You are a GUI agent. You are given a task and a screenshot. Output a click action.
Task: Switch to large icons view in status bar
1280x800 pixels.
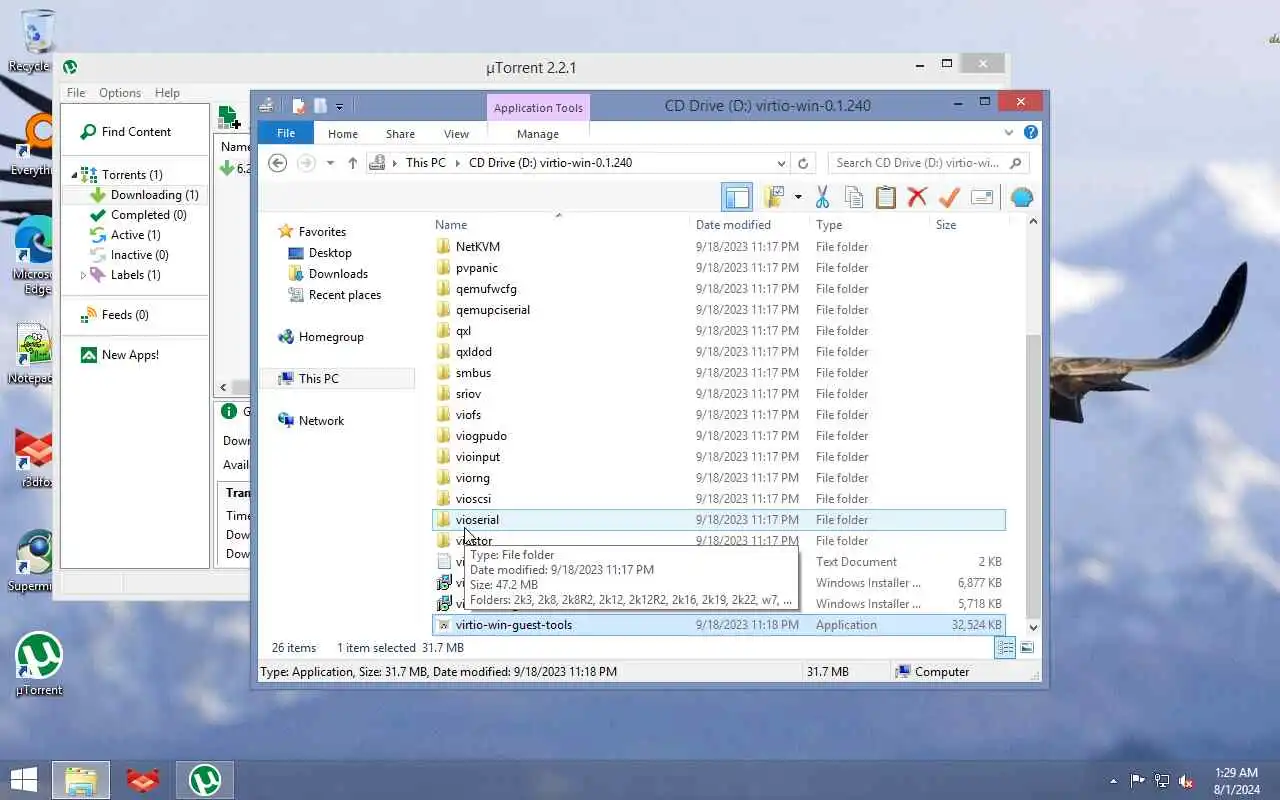point(1027,648)
